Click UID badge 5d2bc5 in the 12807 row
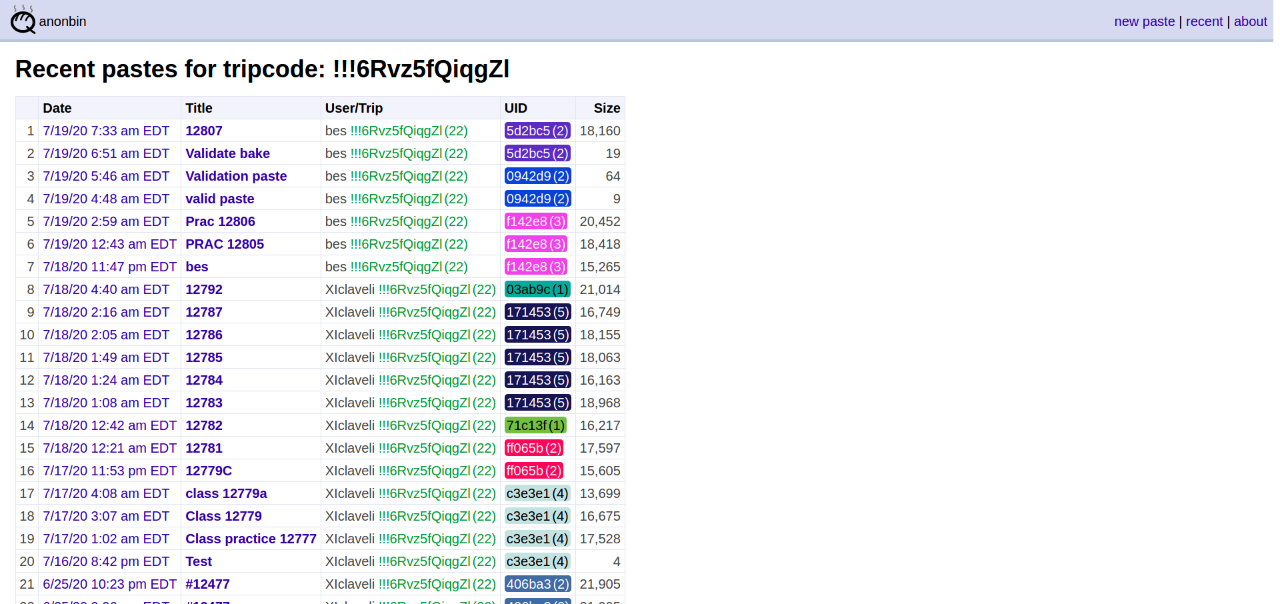 click(538, 130)
